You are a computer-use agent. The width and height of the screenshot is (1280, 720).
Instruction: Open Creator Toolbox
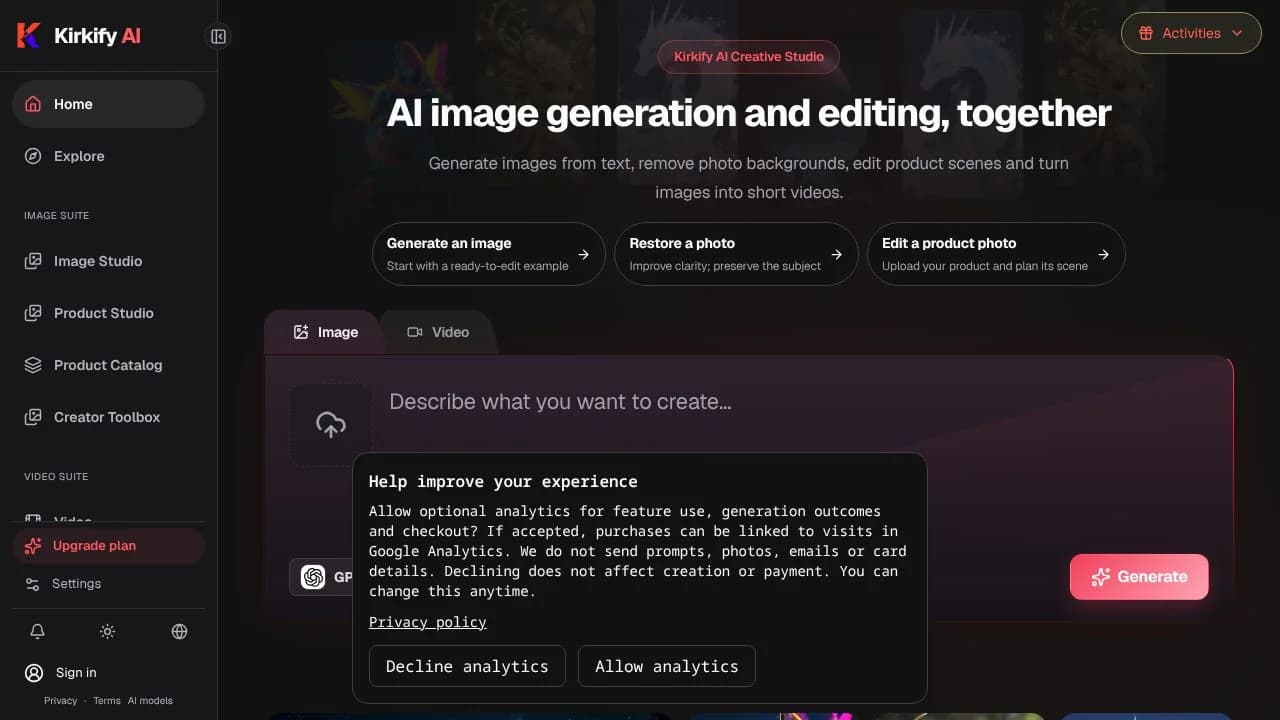coord(108,417)
